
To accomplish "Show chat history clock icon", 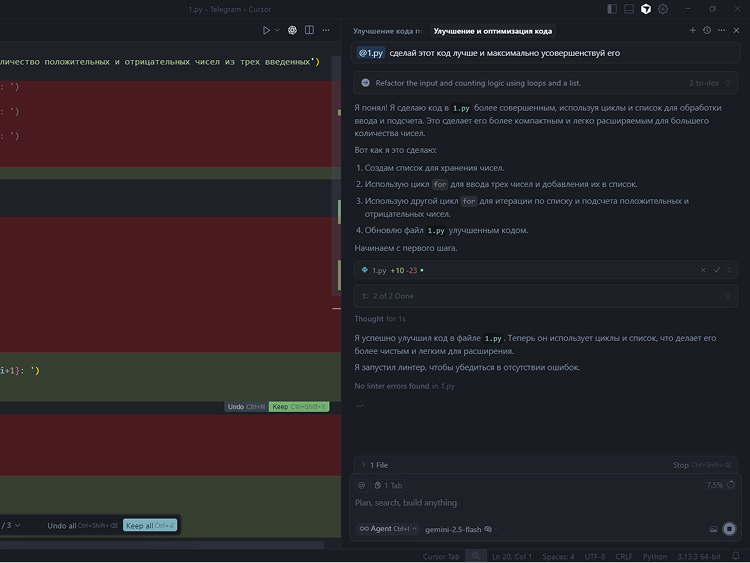I will (x=707, y=30).
